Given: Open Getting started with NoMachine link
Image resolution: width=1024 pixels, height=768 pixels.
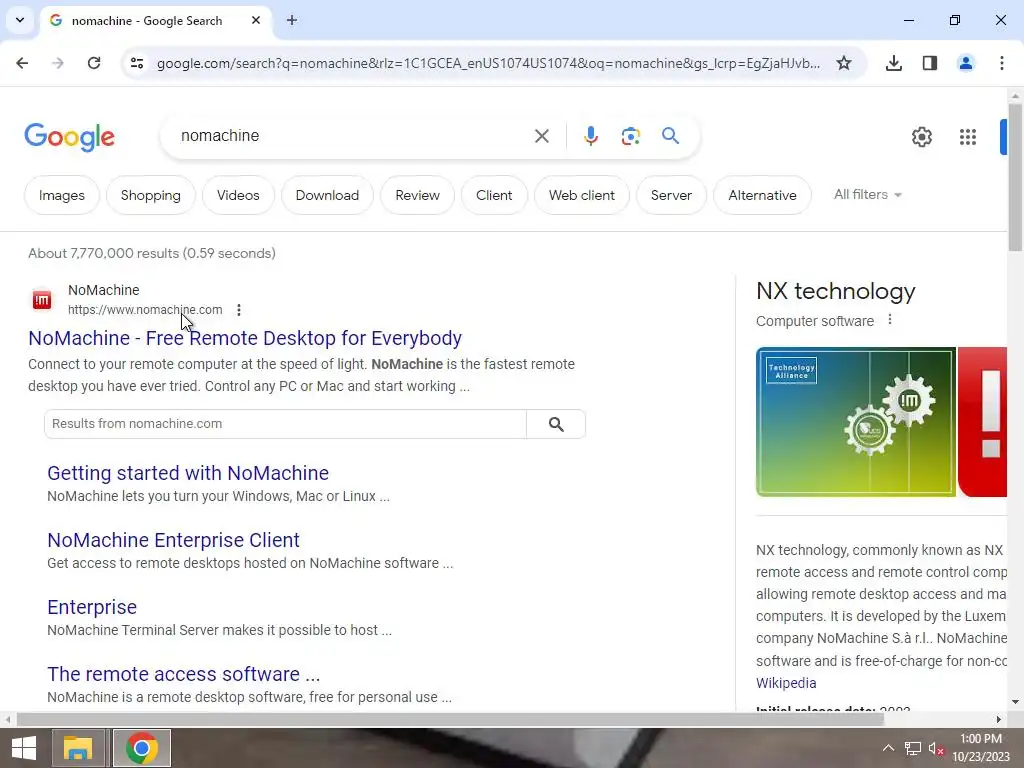Looking at the screenshot, I should pyautogui.click(x=188, y=473).
